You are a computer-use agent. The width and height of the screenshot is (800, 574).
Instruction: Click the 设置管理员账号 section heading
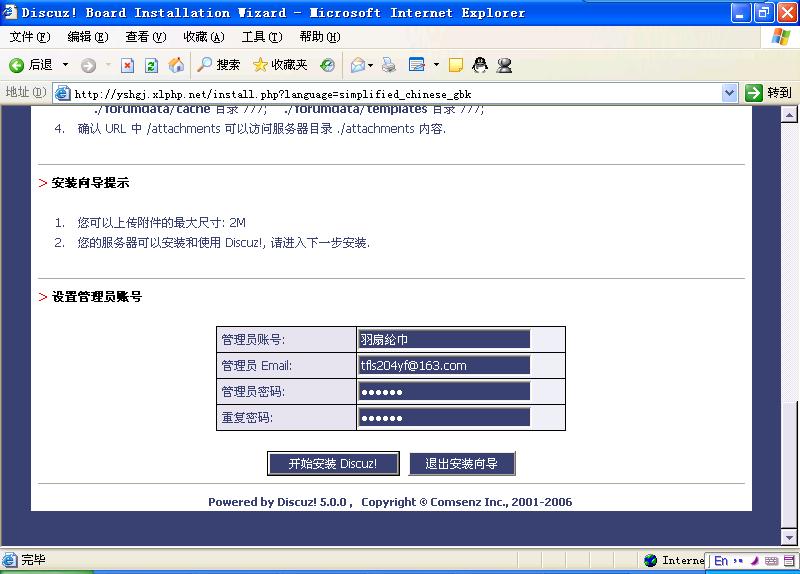click(97, 296)
